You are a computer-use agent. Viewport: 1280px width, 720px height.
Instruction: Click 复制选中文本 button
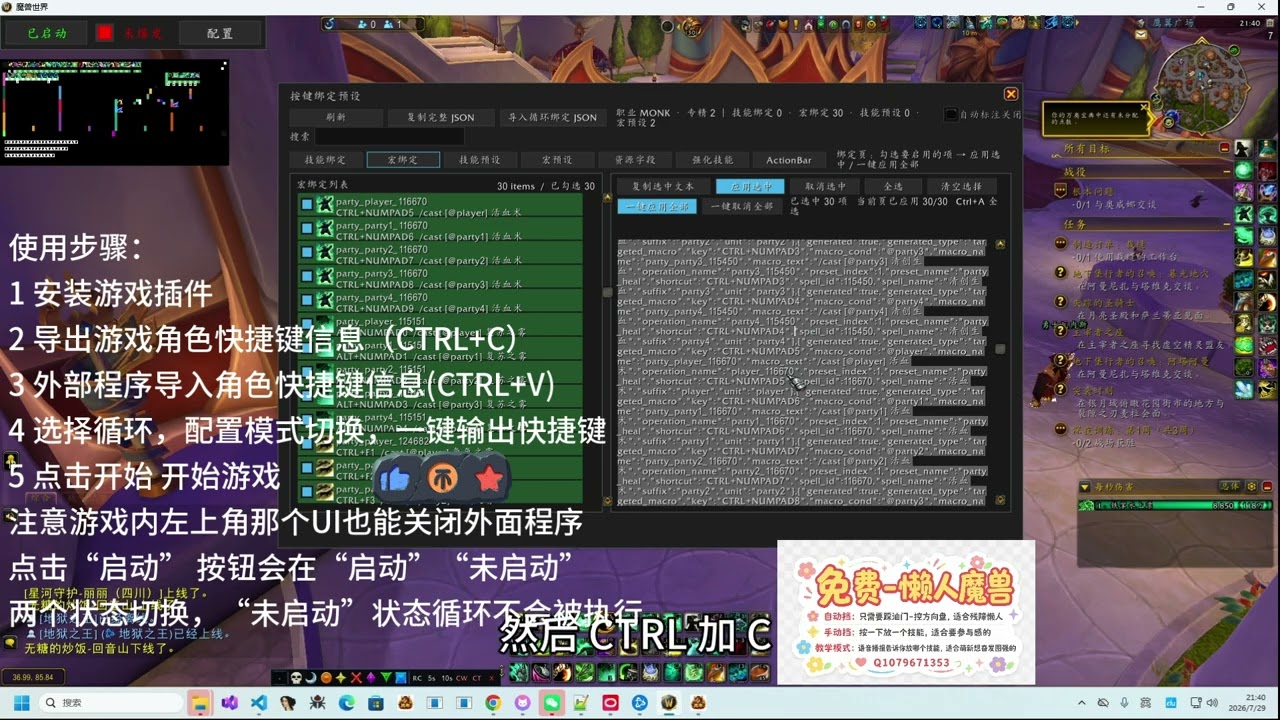tap(662, 186)
